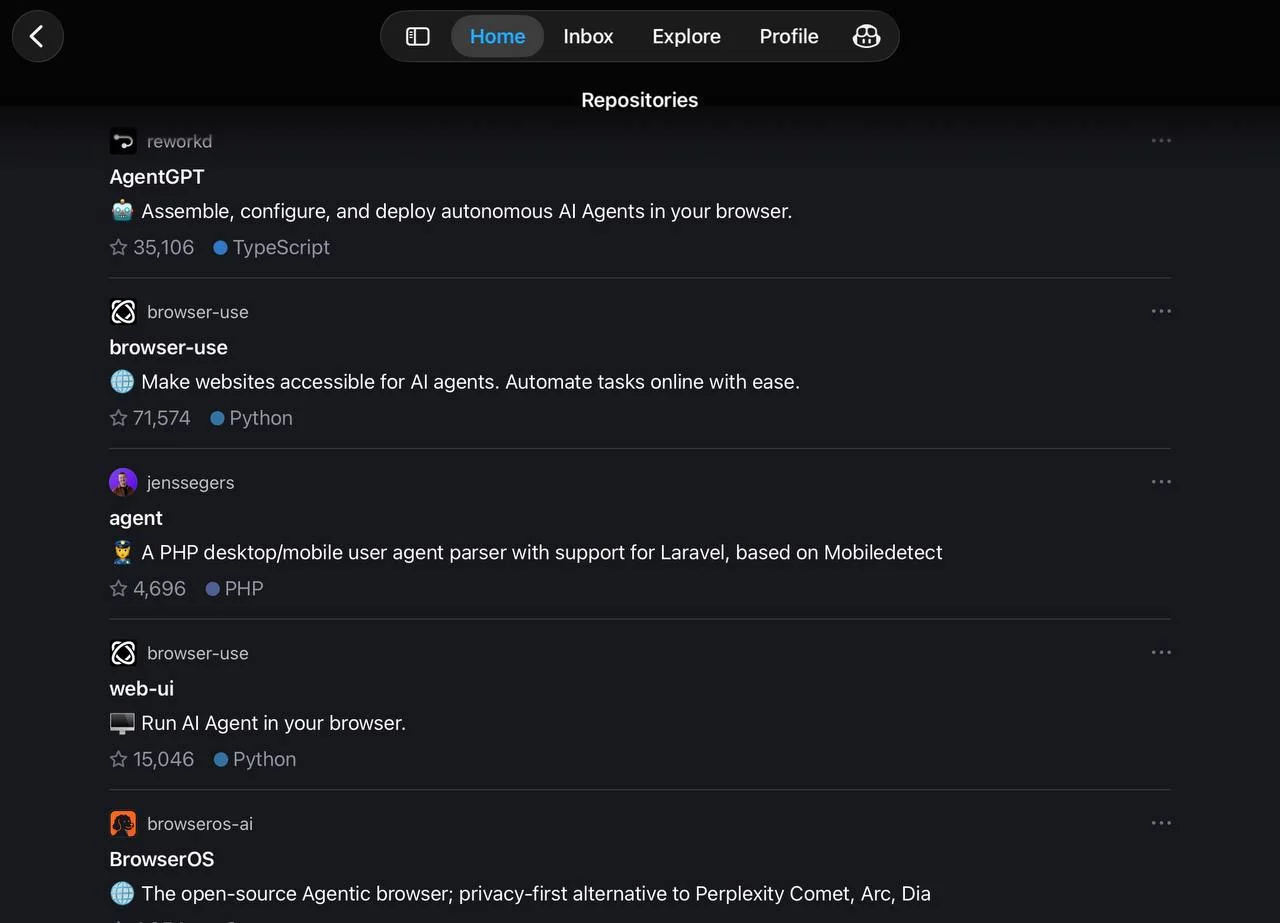The width and height of the screenshot is (1280, 923).
Task: Select the Home tab
Action: (497, 36)
